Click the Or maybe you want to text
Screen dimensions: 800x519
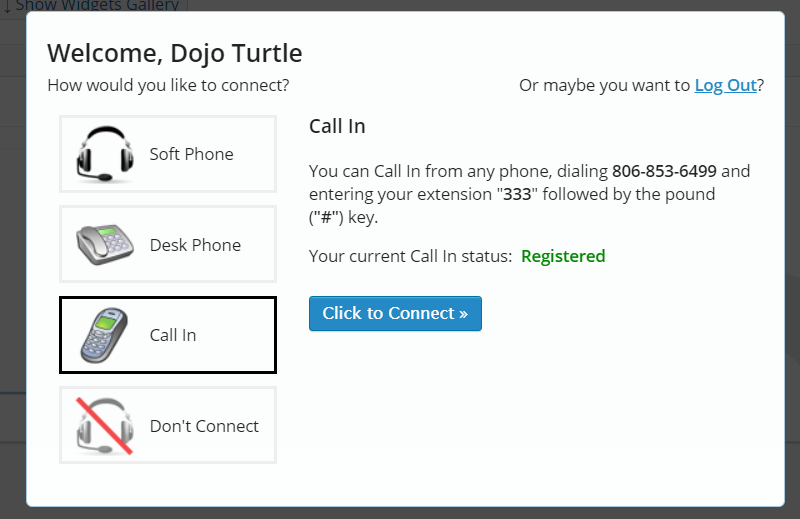tap(604, 85)
